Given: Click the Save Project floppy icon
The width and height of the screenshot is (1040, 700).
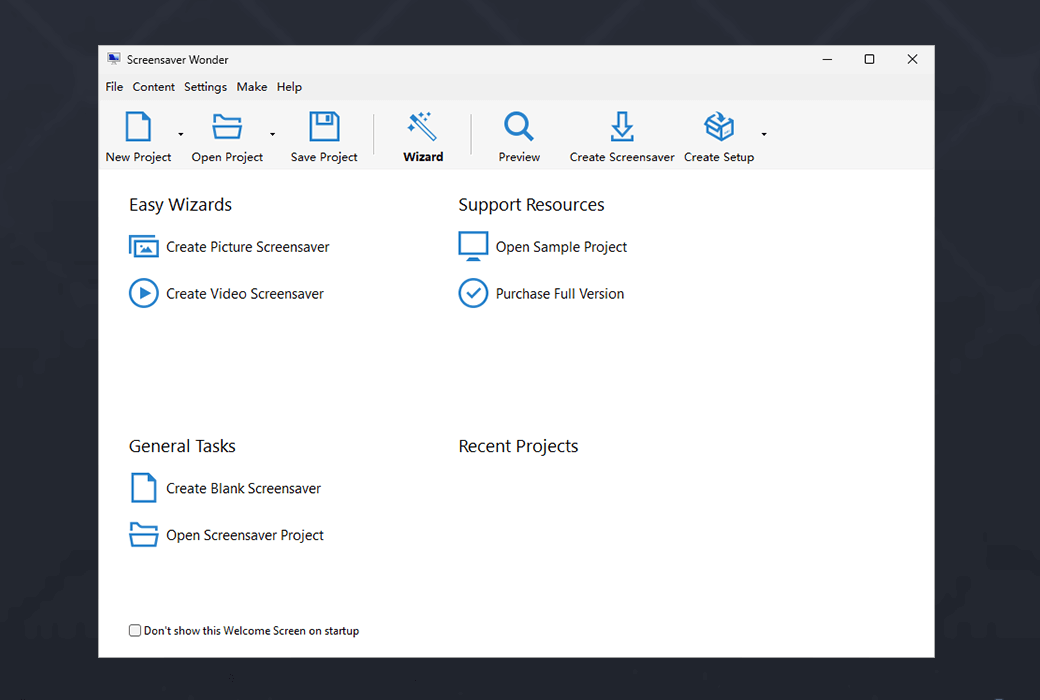Looking at the screenshot, I should 324,126.
